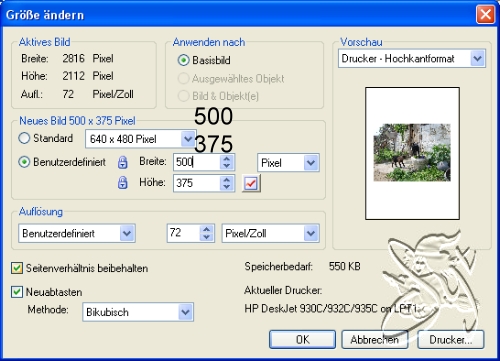Viewport: 500px width, 361px height.
Task: Click into the Höhe input field
Action: tap(197, 183)
